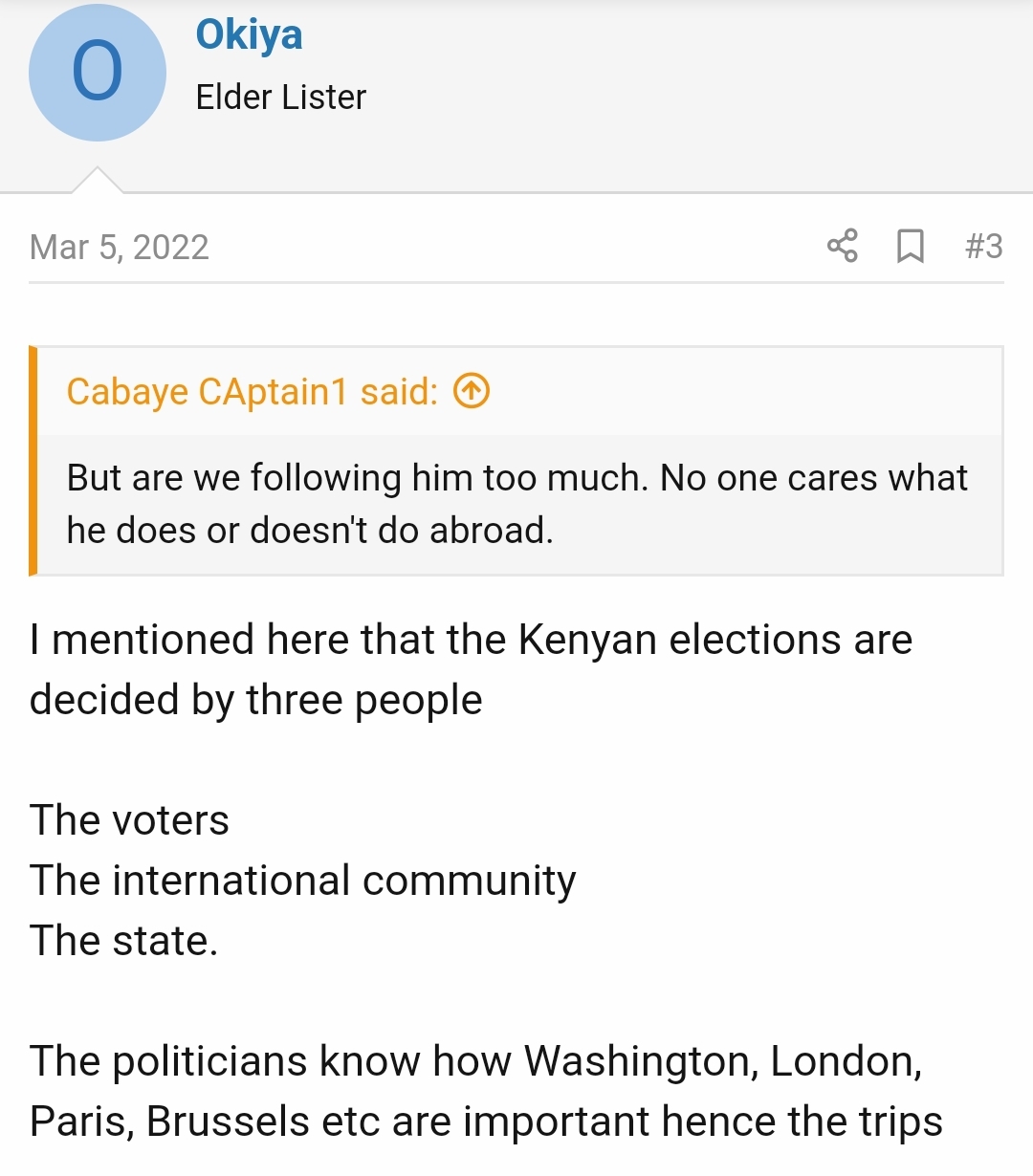This screenshot has height=1176, width=1033.
Task: Click the line mentioning Washington, London
Action: pos(475,1061)
